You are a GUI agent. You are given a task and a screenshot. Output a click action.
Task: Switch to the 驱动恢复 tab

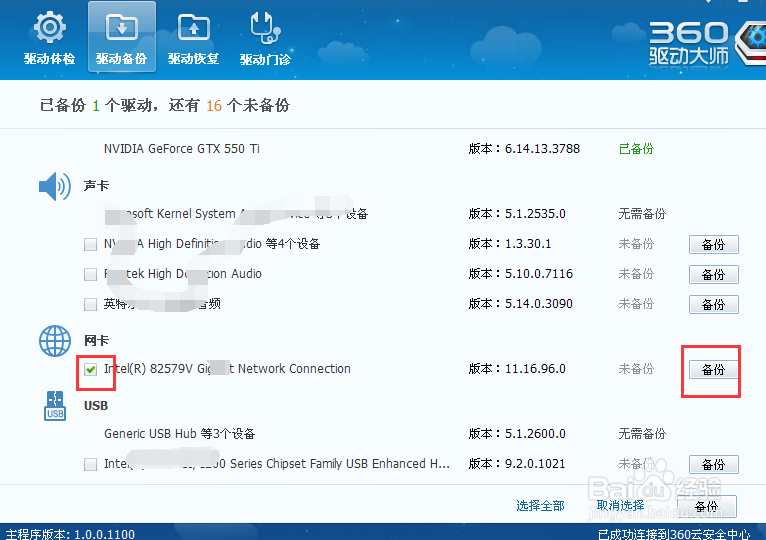point(193,38)
